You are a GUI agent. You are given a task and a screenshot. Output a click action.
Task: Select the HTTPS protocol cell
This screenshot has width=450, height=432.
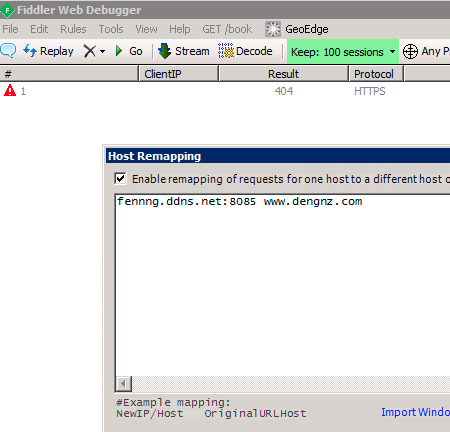[370, 91]
